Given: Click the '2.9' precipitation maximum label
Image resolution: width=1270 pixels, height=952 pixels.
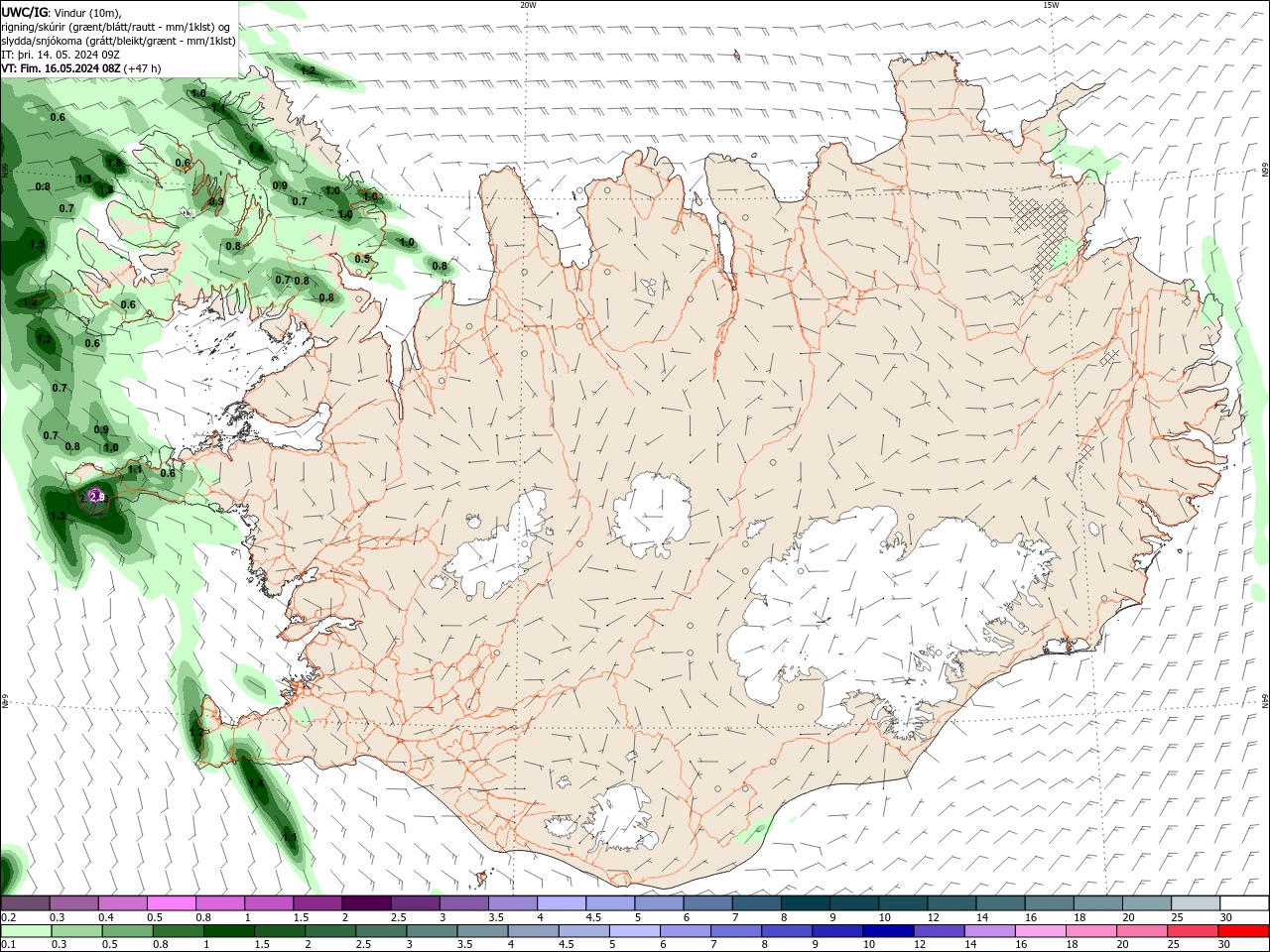Looking at the screenshot, I should pyautogui.click(x=97, y=496).
